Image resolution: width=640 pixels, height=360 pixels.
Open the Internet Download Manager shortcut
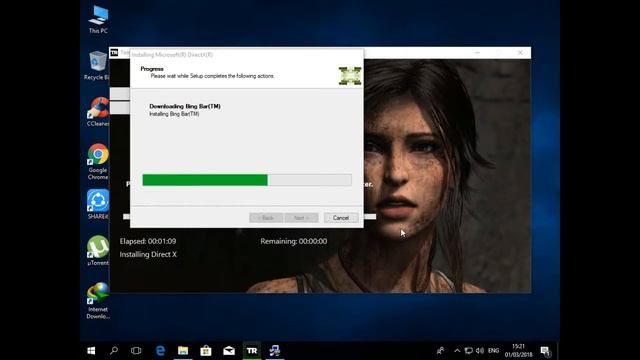tap(98, 301)
